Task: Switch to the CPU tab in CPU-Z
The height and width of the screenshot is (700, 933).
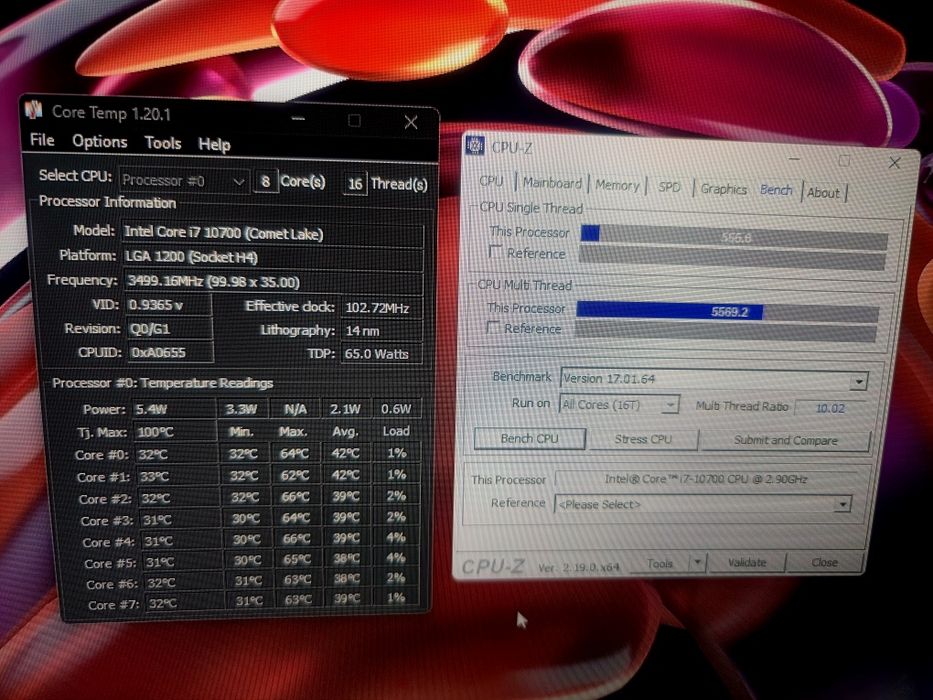Action: [x=491, y=182]
